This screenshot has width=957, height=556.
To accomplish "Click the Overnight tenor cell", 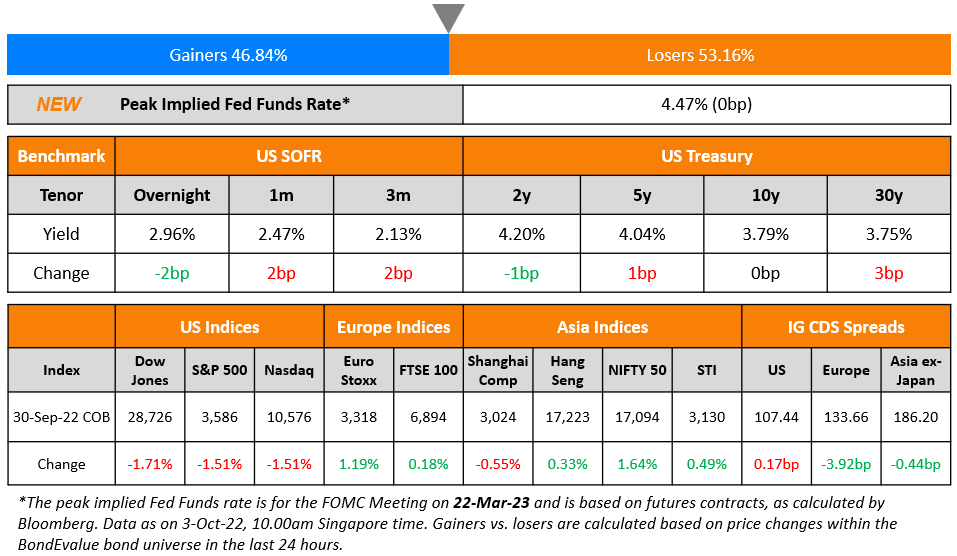I will [x=172, y=195].
